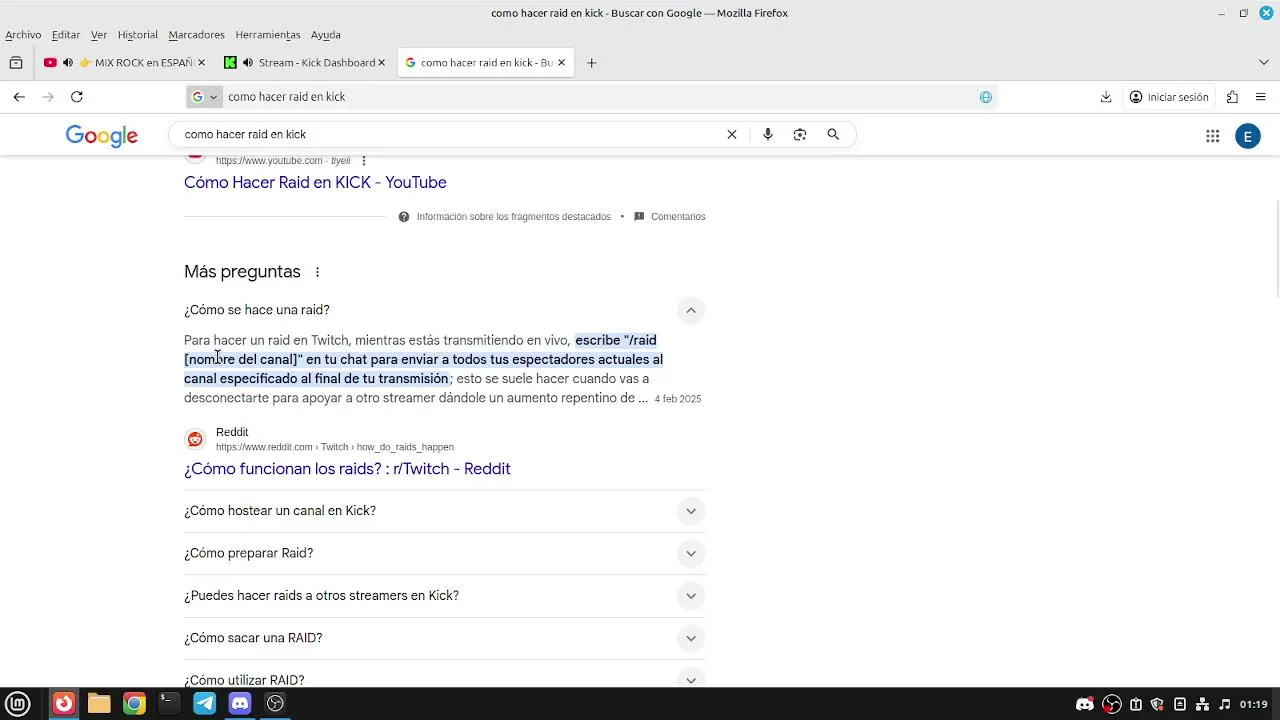Open the Historial menu
This screenshot has height=720, width=1280.
pos(138,35)
